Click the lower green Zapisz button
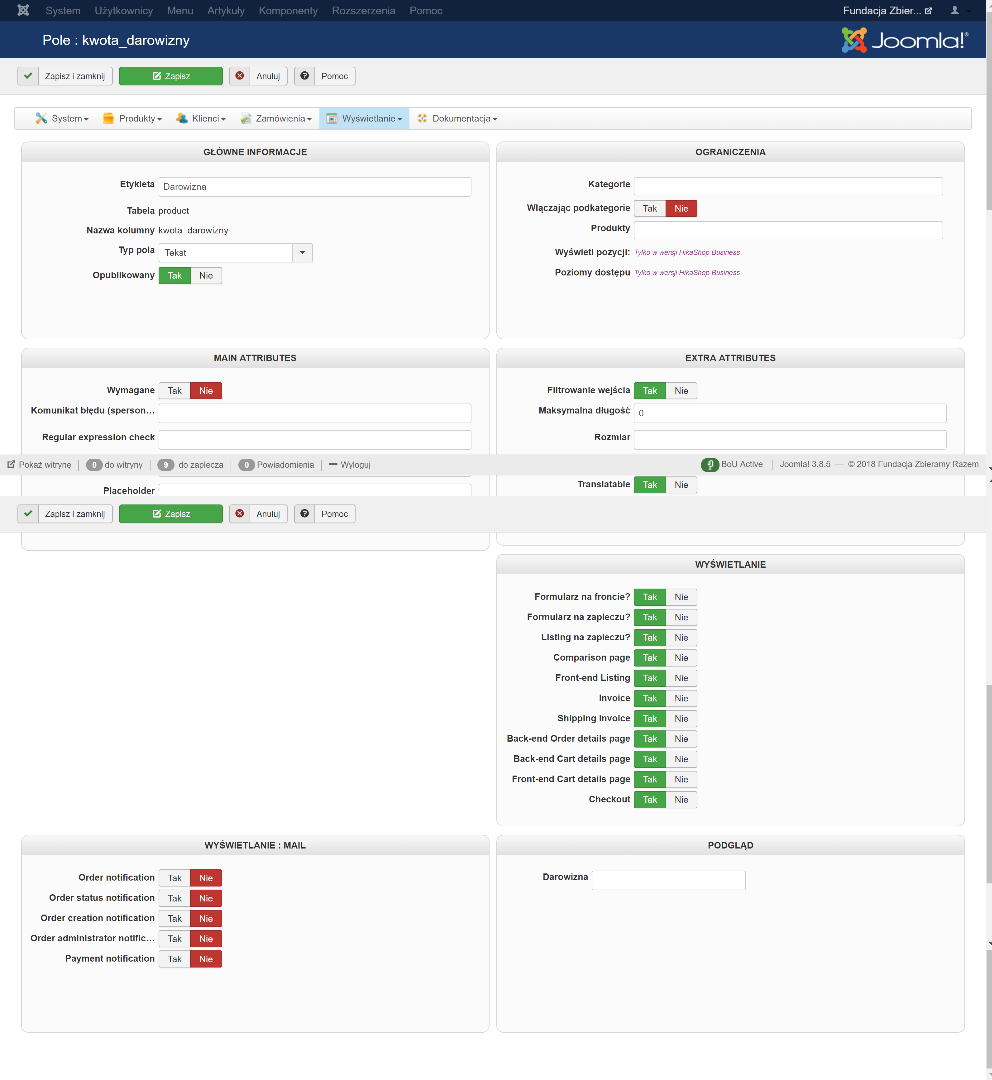The image size is (992, 1080). pos(171,514)
